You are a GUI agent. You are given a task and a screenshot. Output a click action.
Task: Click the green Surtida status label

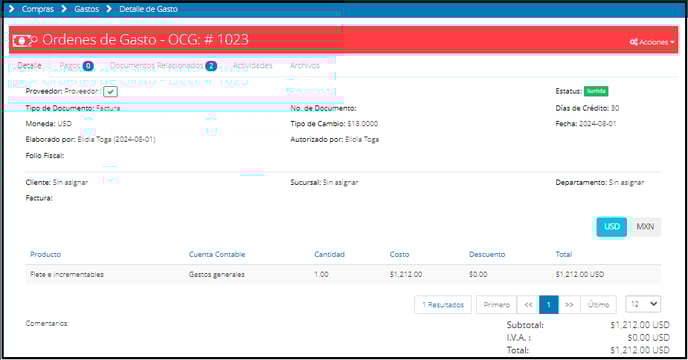tap(596, 91)
